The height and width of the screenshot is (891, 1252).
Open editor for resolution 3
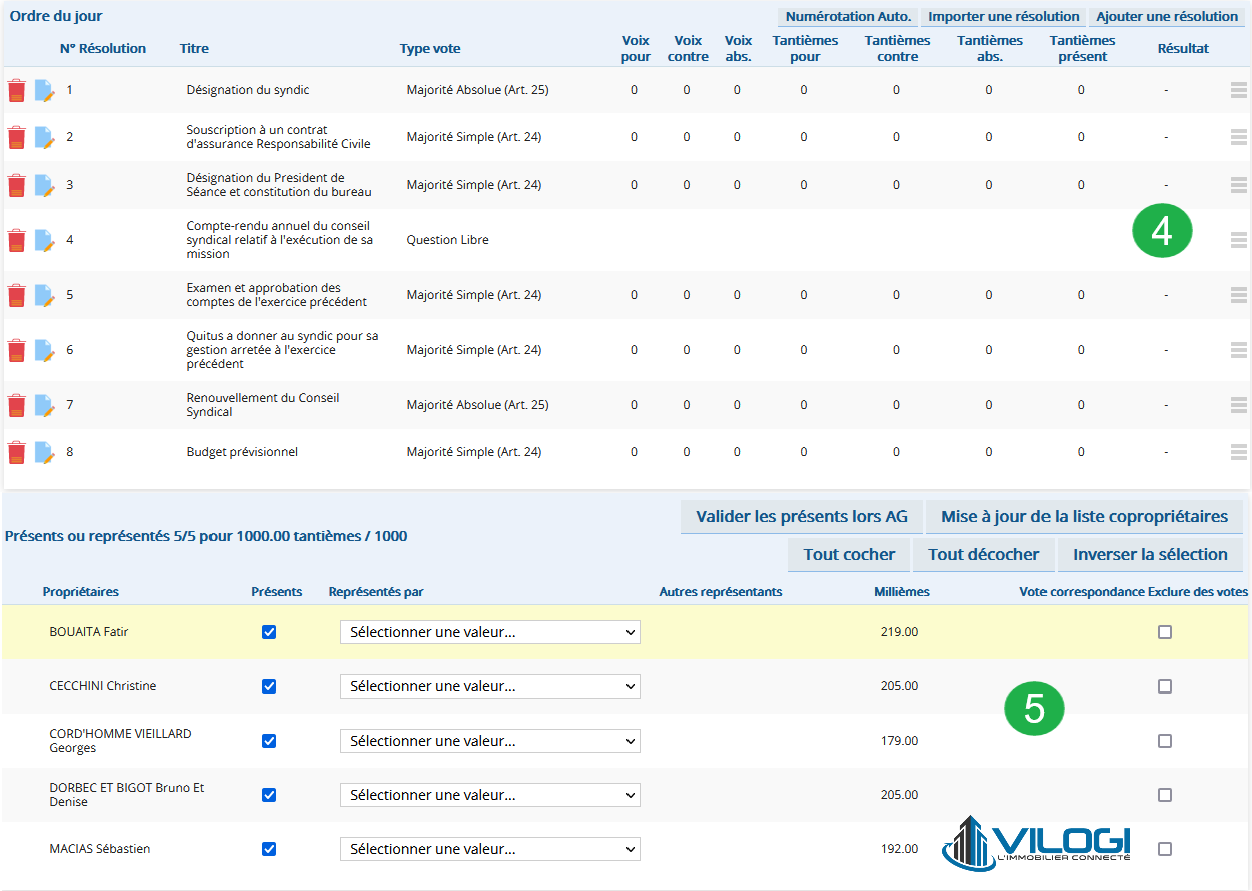[x=44, y=185]
